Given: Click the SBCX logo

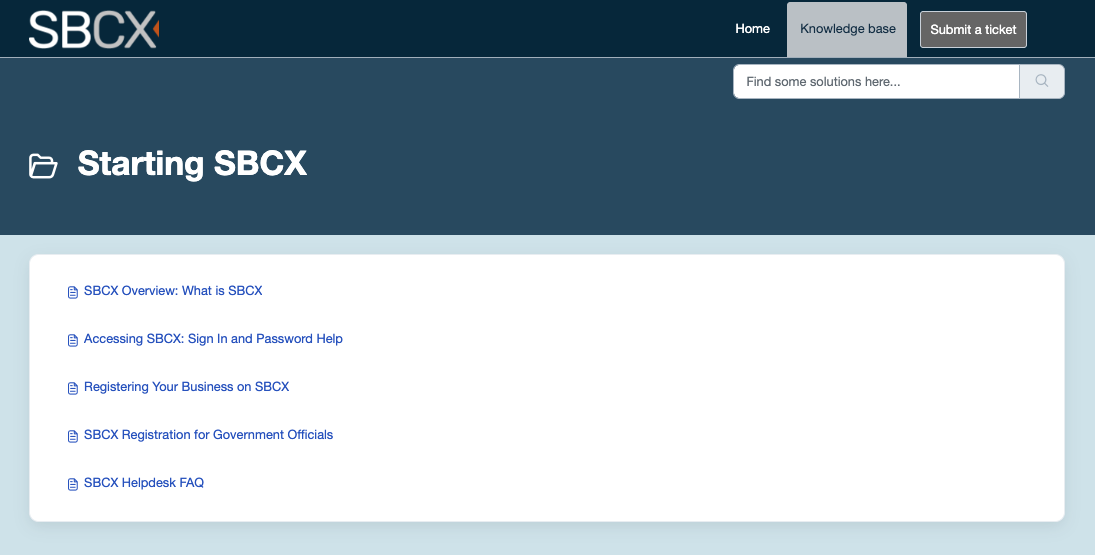Looking at the screenshot, I should [x=94, y=29].
